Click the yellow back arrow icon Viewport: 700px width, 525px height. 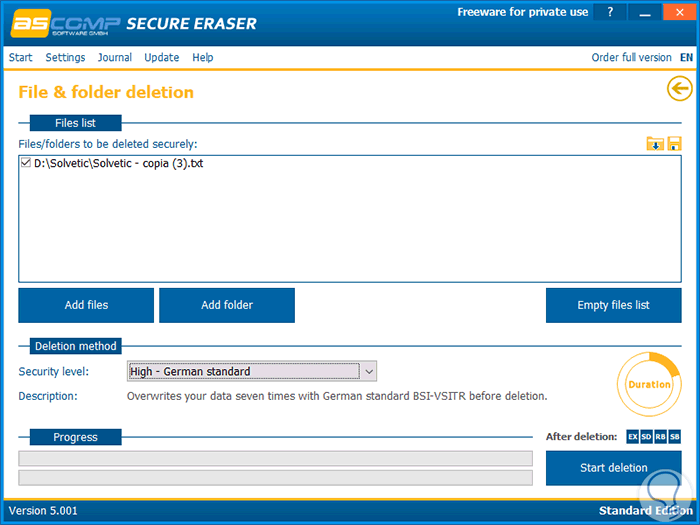(x=679, y=88)
